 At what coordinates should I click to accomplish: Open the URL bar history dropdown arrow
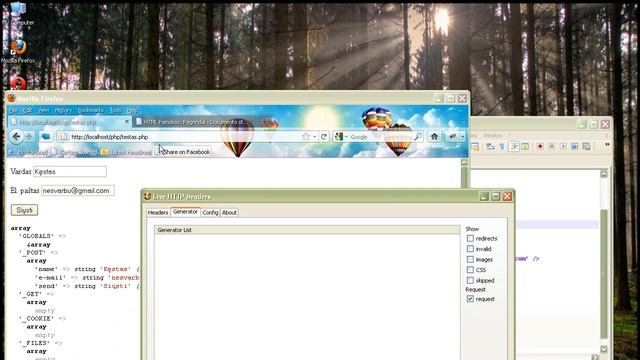[315, 137]
